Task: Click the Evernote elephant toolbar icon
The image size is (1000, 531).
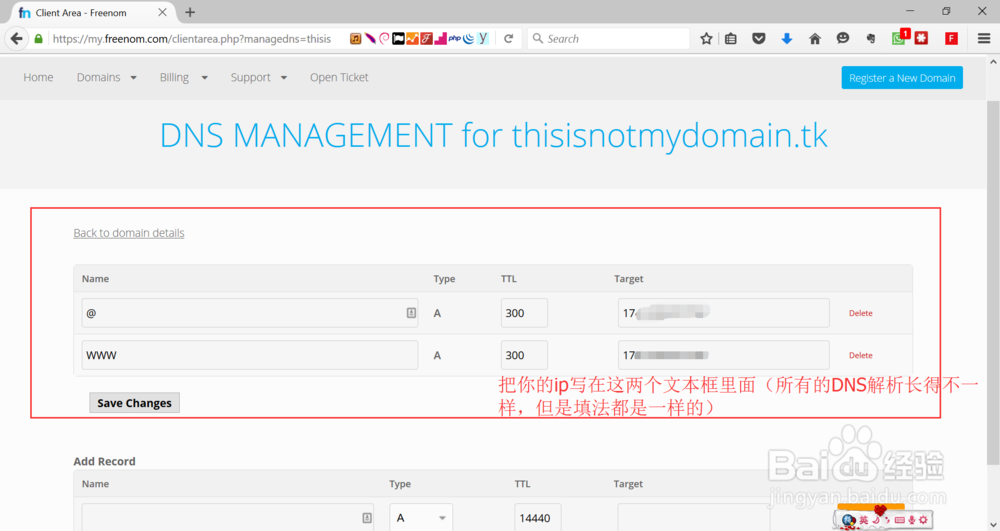Action: pos(871,38)
